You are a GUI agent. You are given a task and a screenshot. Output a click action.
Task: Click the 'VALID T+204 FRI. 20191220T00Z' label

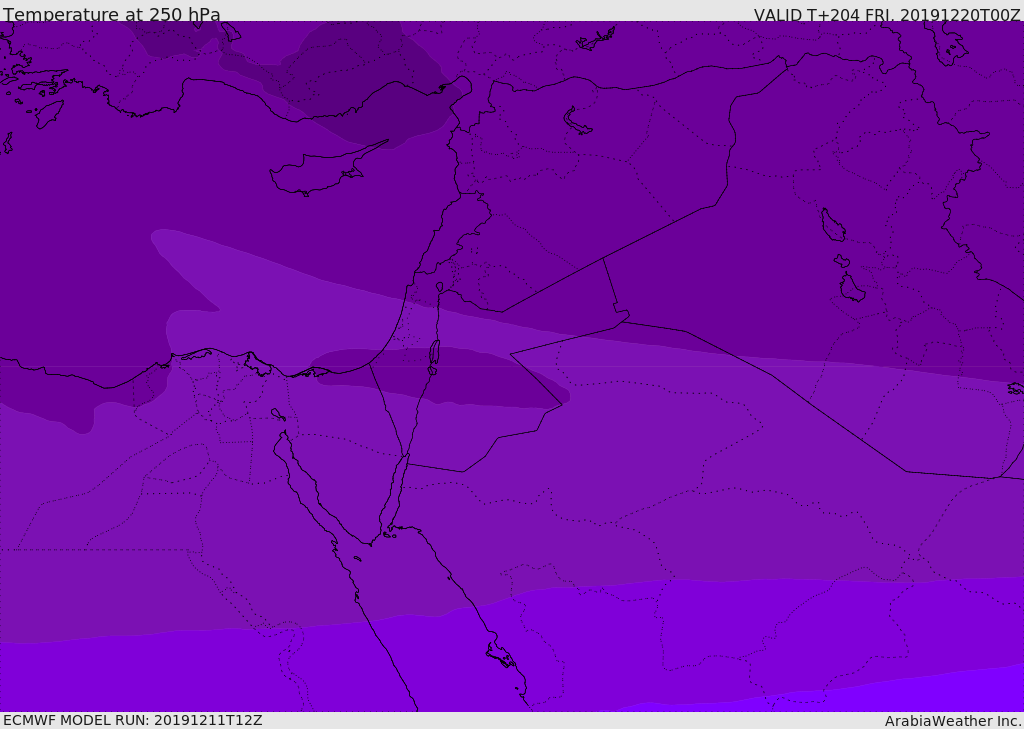[887, 14]
